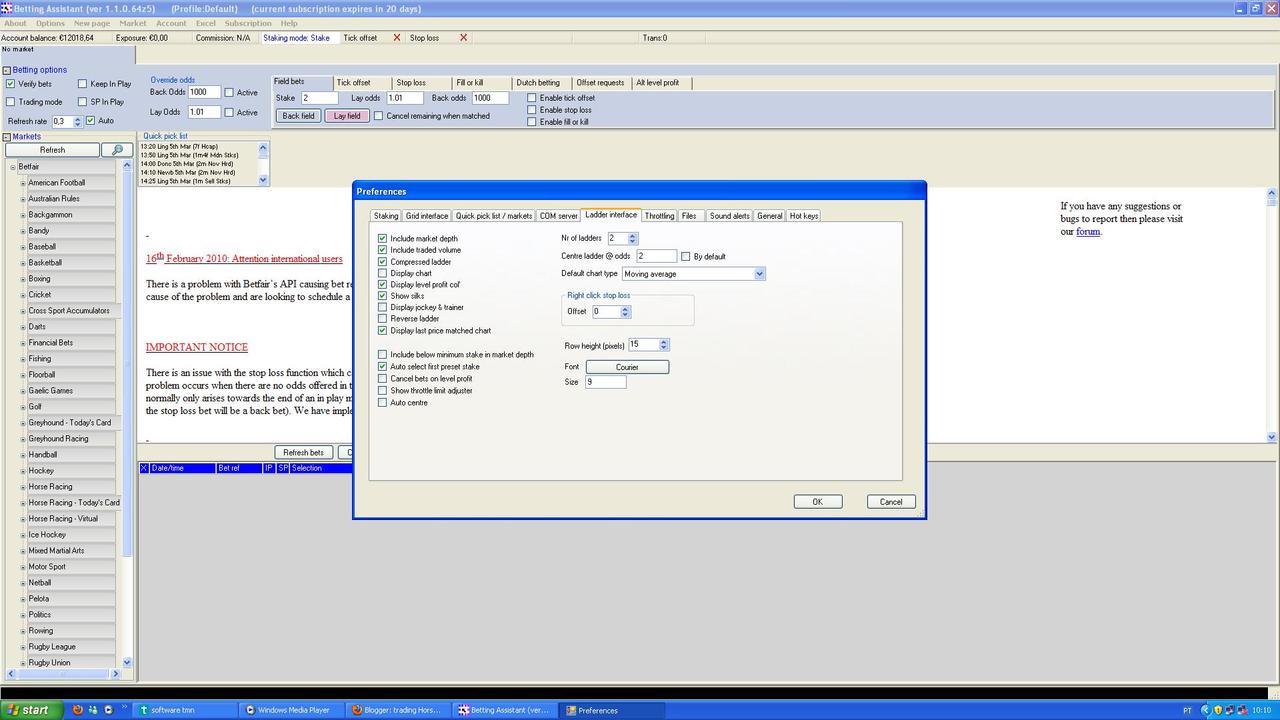Click the Refresh rate spinner arrows
Screen dimensions: 1280x720
coord(77,122)
